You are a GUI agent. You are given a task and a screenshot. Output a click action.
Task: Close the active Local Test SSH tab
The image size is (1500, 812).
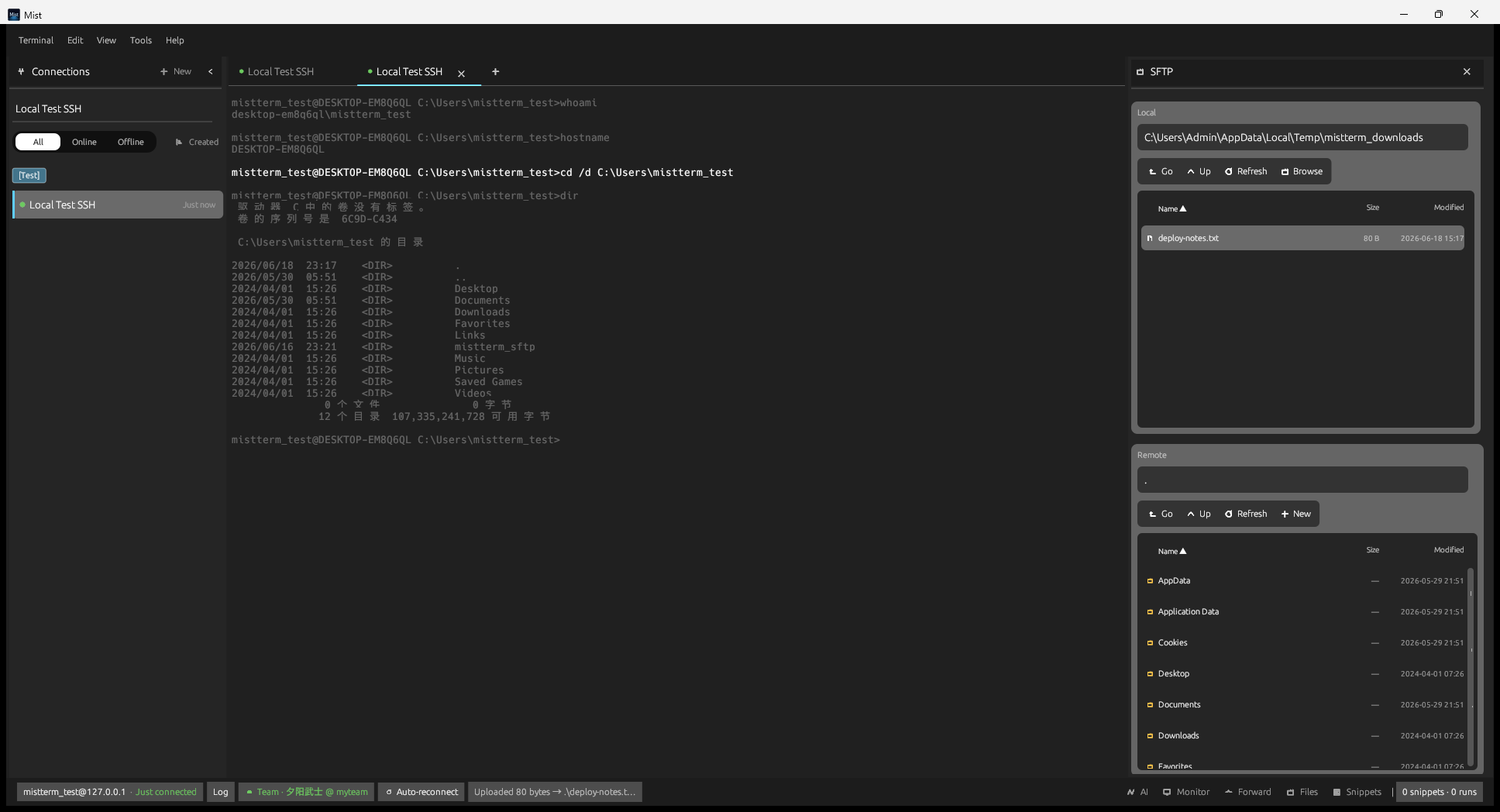click(461, 74)
